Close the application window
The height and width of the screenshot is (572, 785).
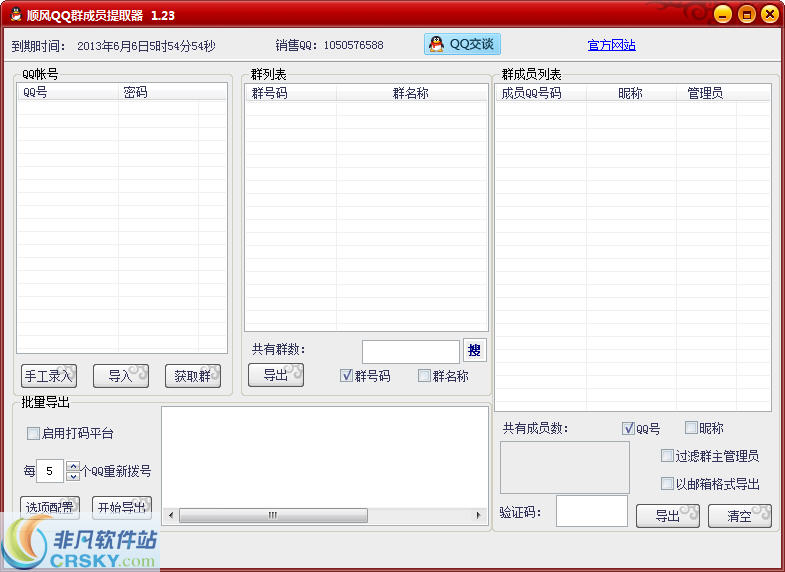coord(770,14)
